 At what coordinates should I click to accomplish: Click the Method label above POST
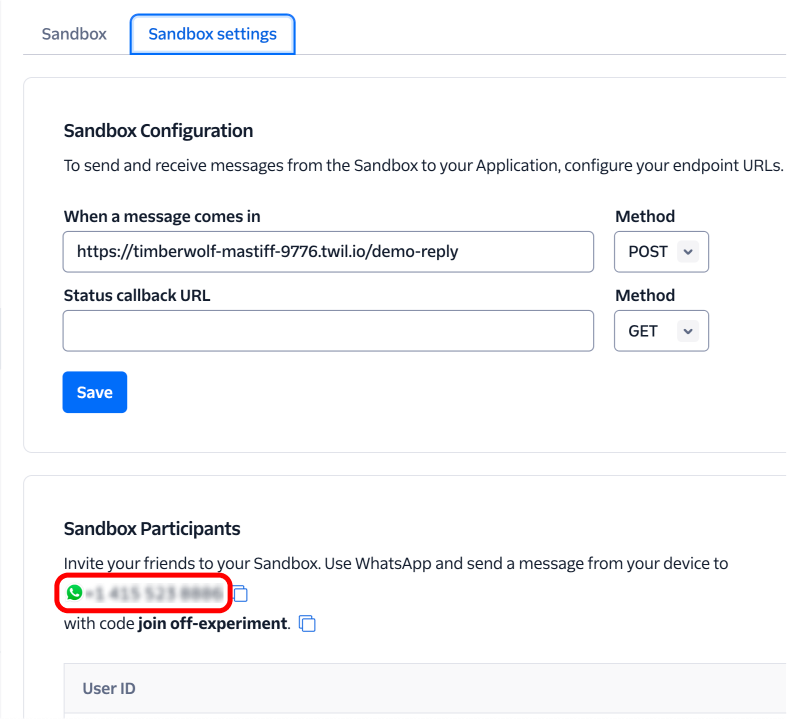click(644, 216)
